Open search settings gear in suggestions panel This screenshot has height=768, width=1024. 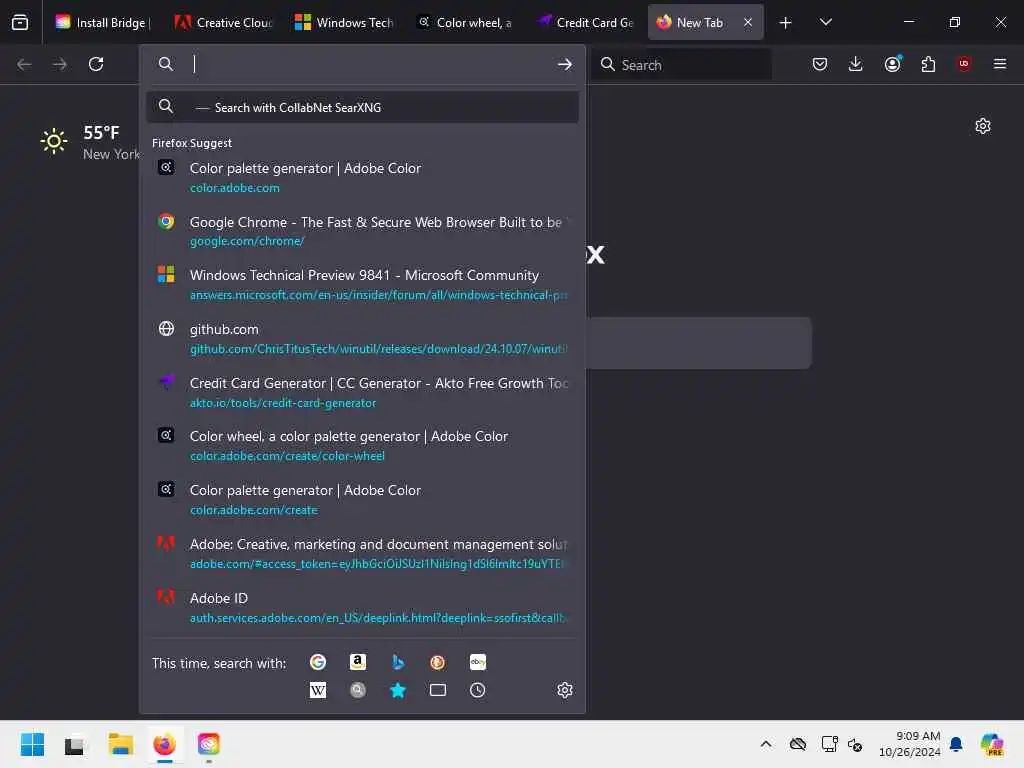tap(565, 690)
